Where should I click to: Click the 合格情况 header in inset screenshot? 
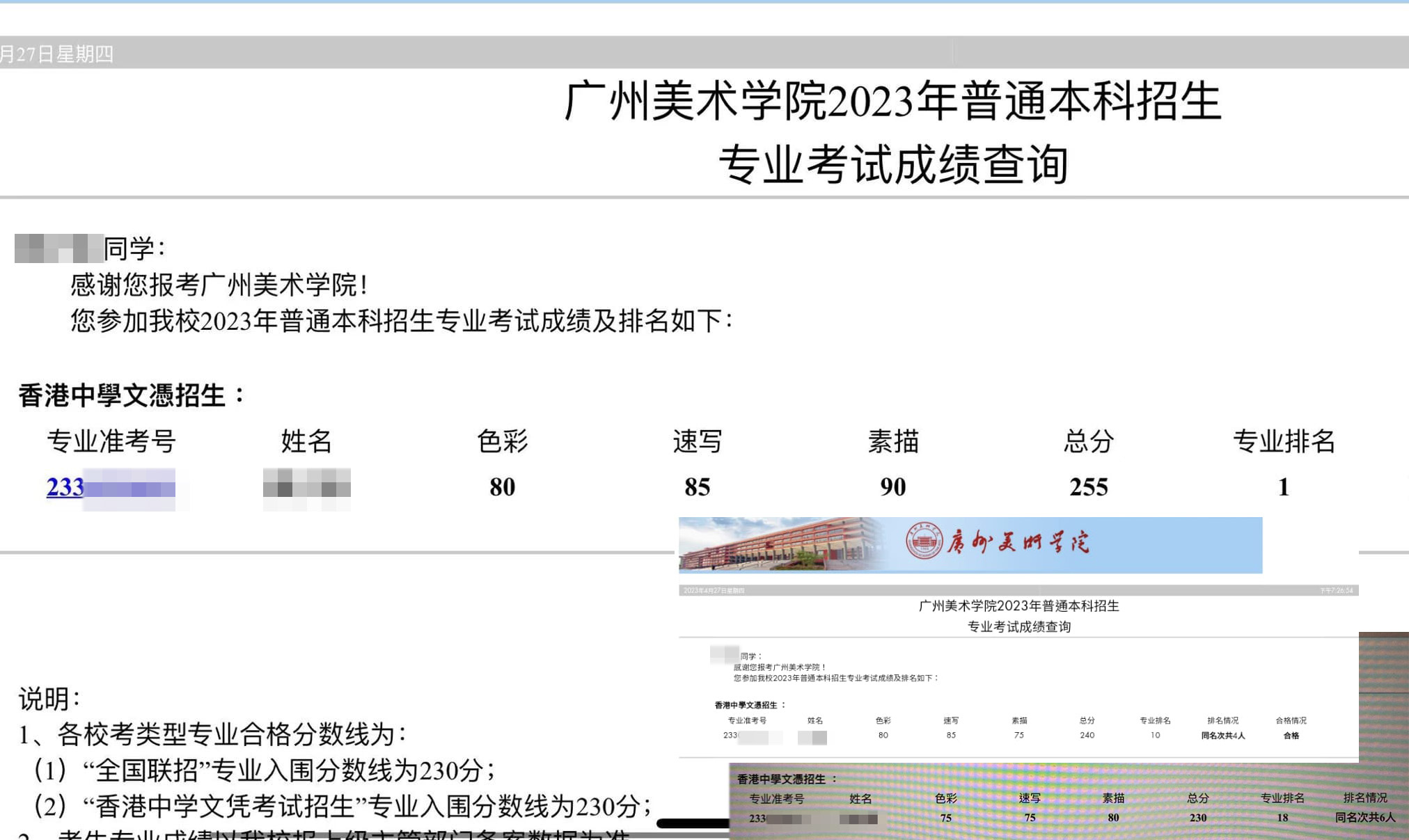(1291, 720)
